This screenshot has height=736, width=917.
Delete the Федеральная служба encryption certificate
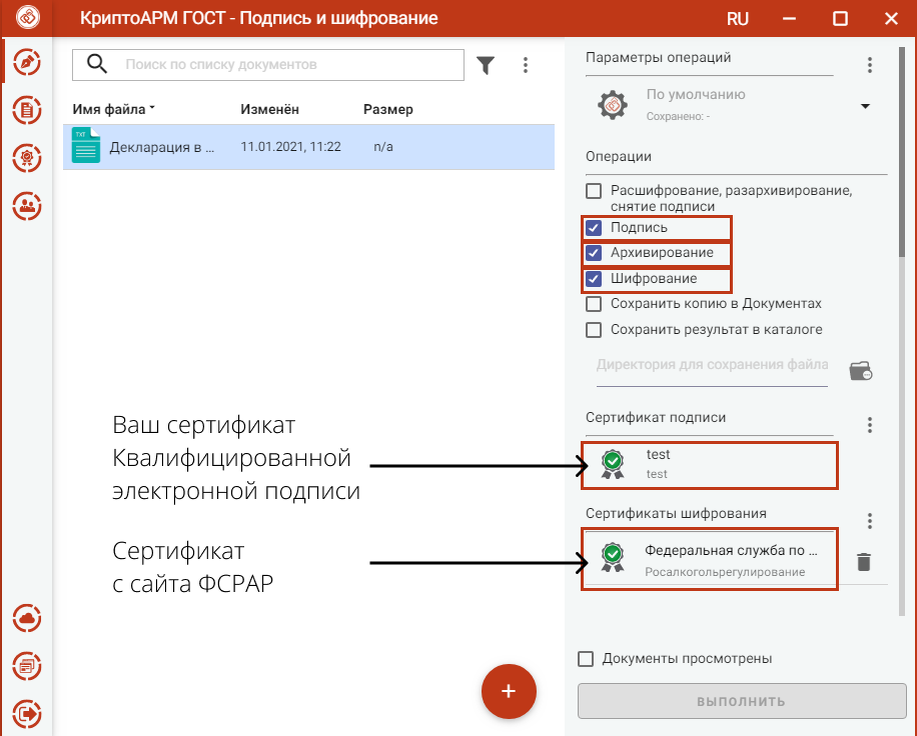864,562
